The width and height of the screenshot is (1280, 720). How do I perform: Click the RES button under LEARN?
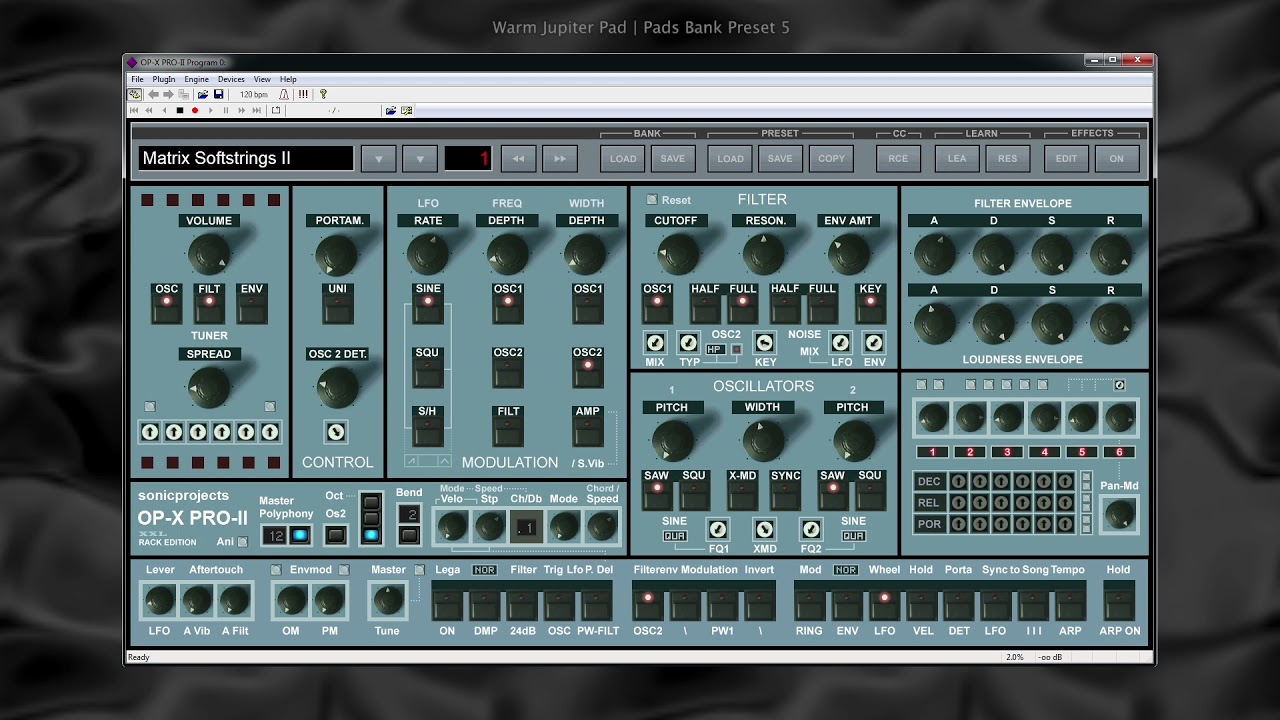1007,158
